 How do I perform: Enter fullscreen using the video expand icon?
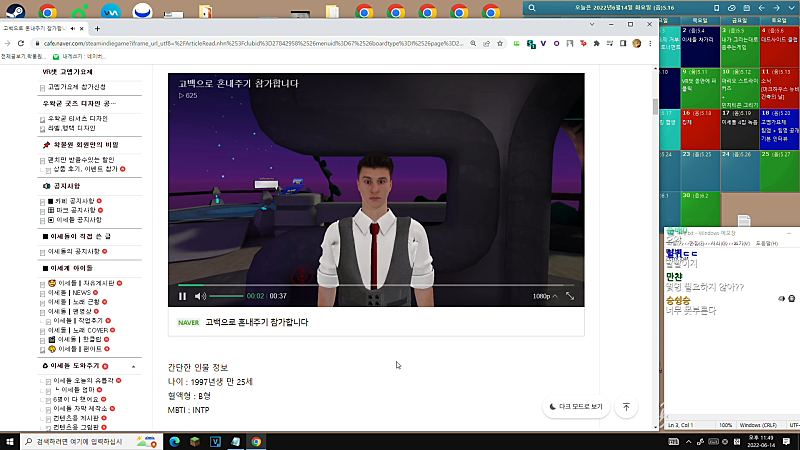click(x=570, y=296)
